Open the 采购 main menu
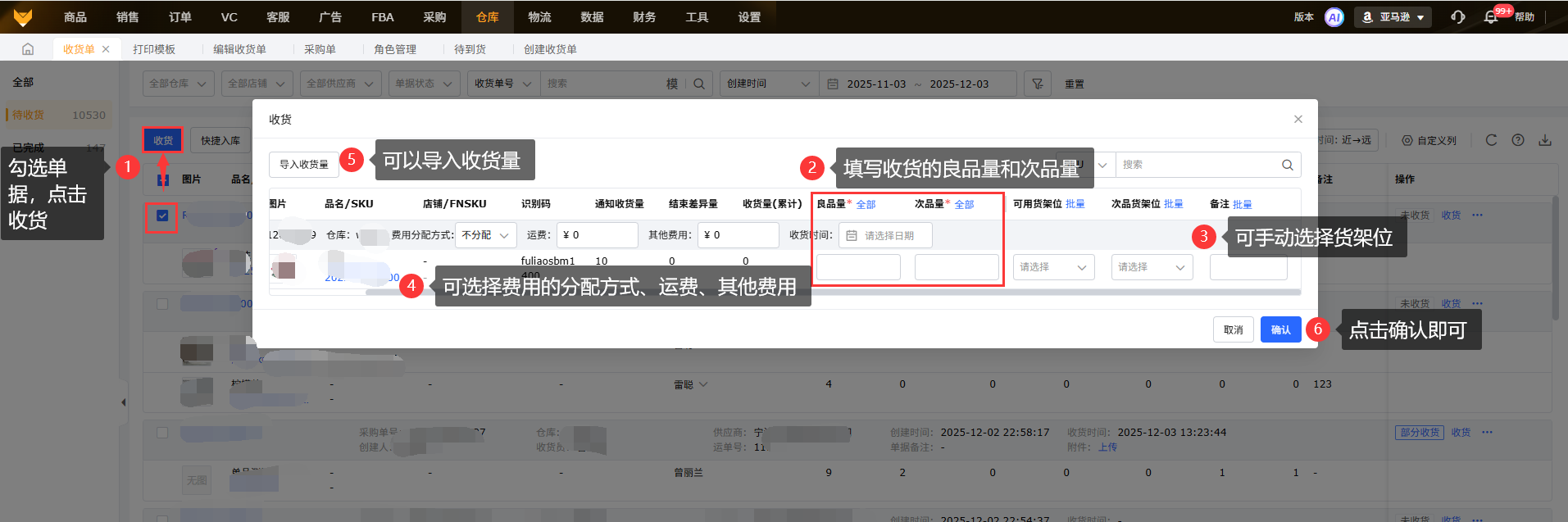 click(x=434, y=17)
